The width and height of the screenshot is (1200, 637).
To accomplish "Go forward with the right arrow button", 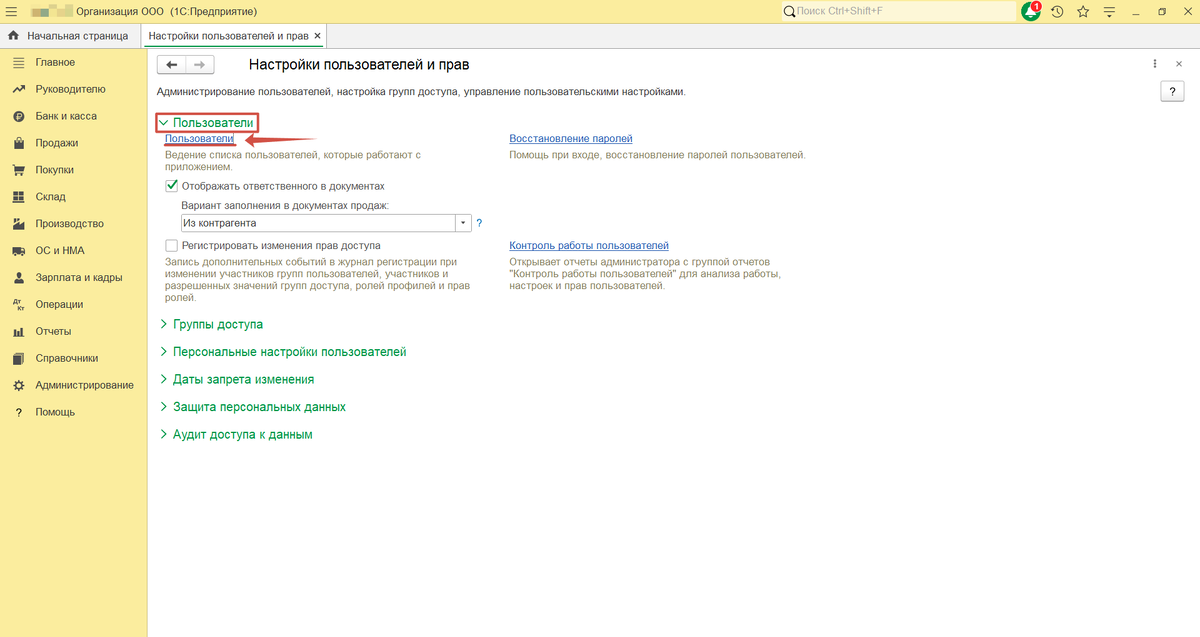I will tap(200, 65).
